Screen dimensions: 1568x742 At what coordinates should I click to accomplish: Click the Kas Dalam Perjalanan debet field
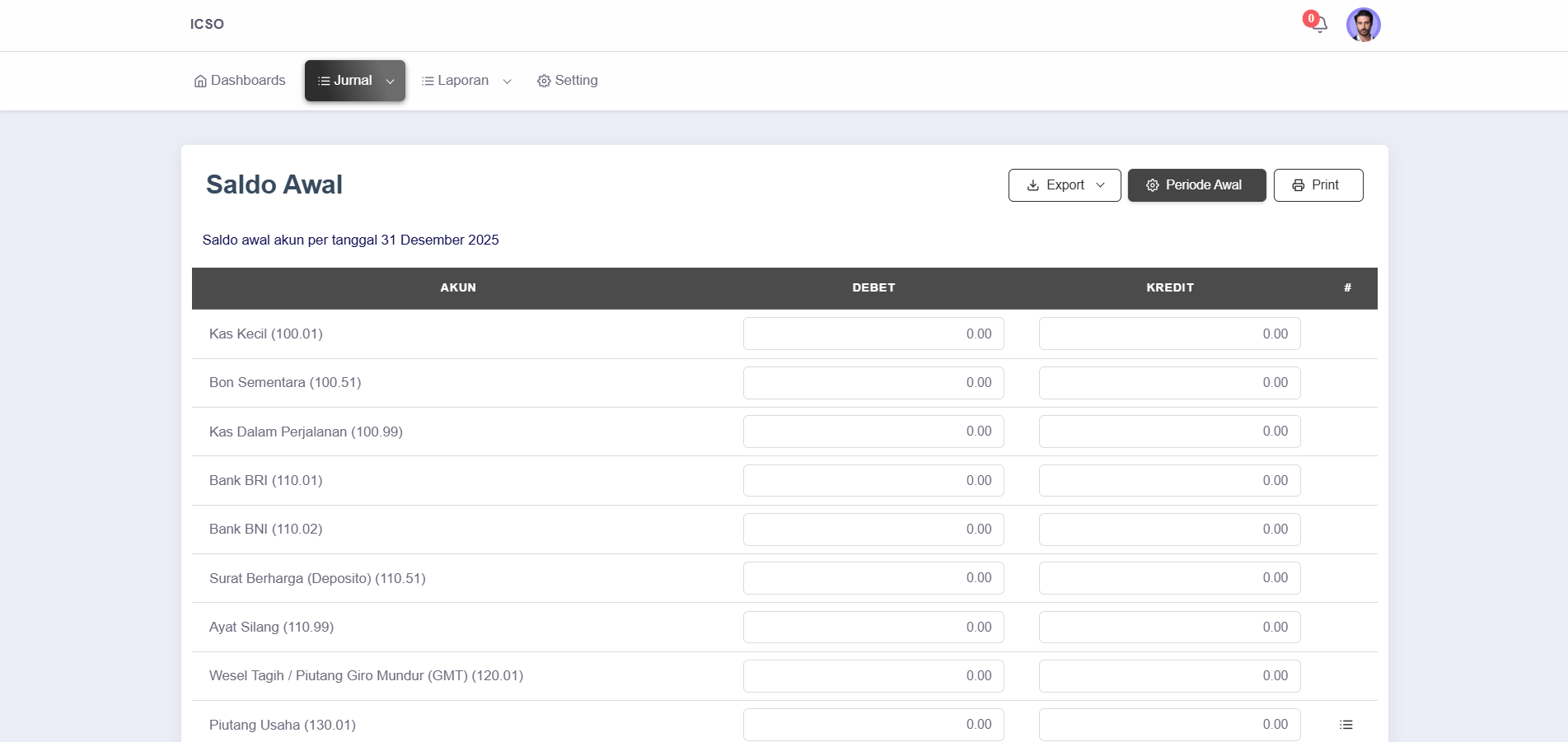pos(873,432)
